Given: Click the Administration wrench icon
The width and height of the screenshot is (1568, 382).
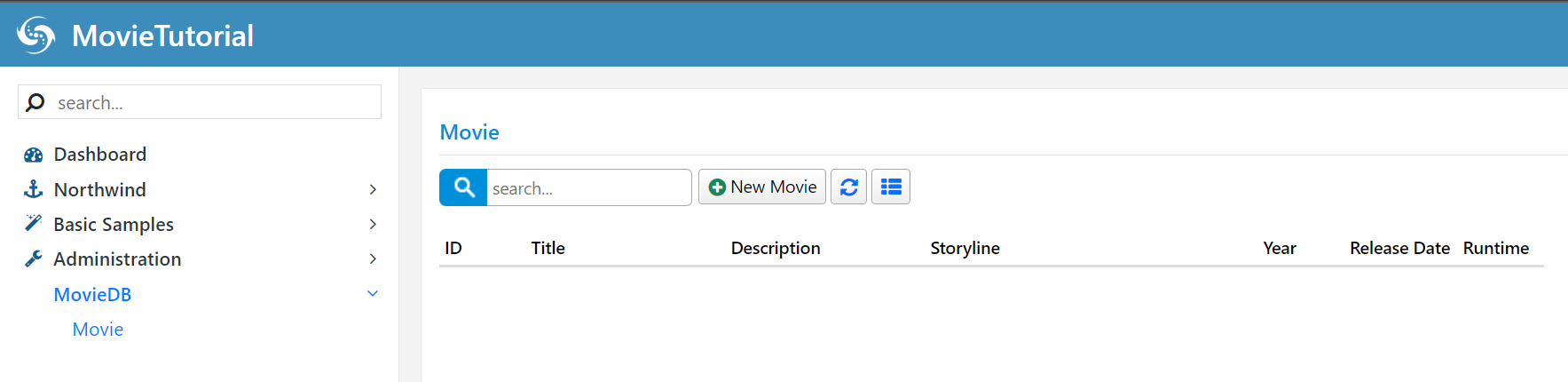Looking at the screenshot, I should pyautogui.click(x=34, y=259).
